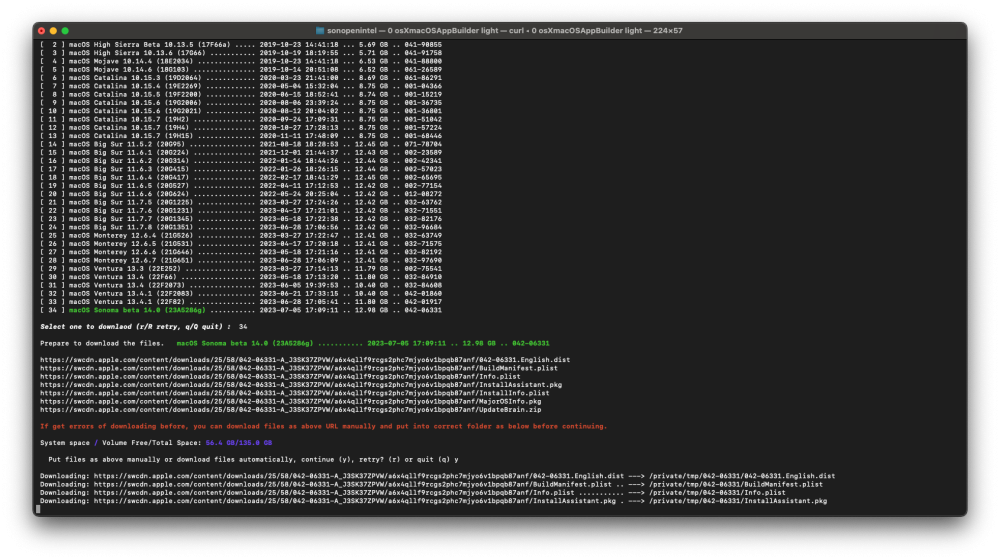Viewport: 1000px width, 560px height.
Task: Pick row 'macOS Catalina 10.15.7 (19H2)'
Action: pos(241,119)
